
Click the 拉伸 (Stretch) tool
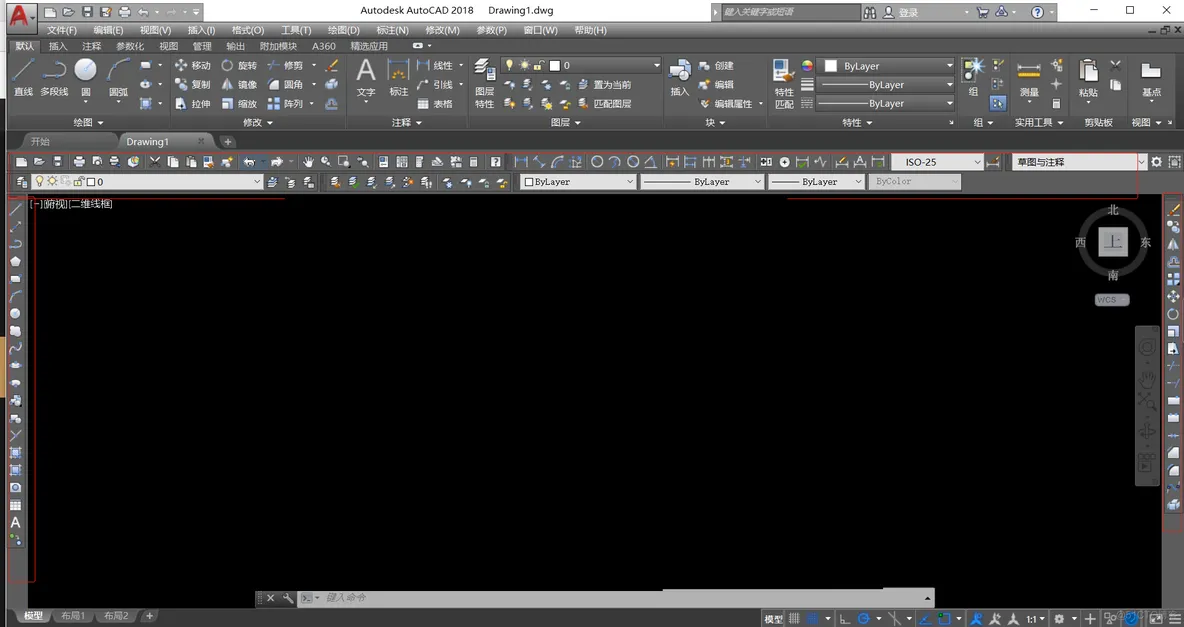193,103
